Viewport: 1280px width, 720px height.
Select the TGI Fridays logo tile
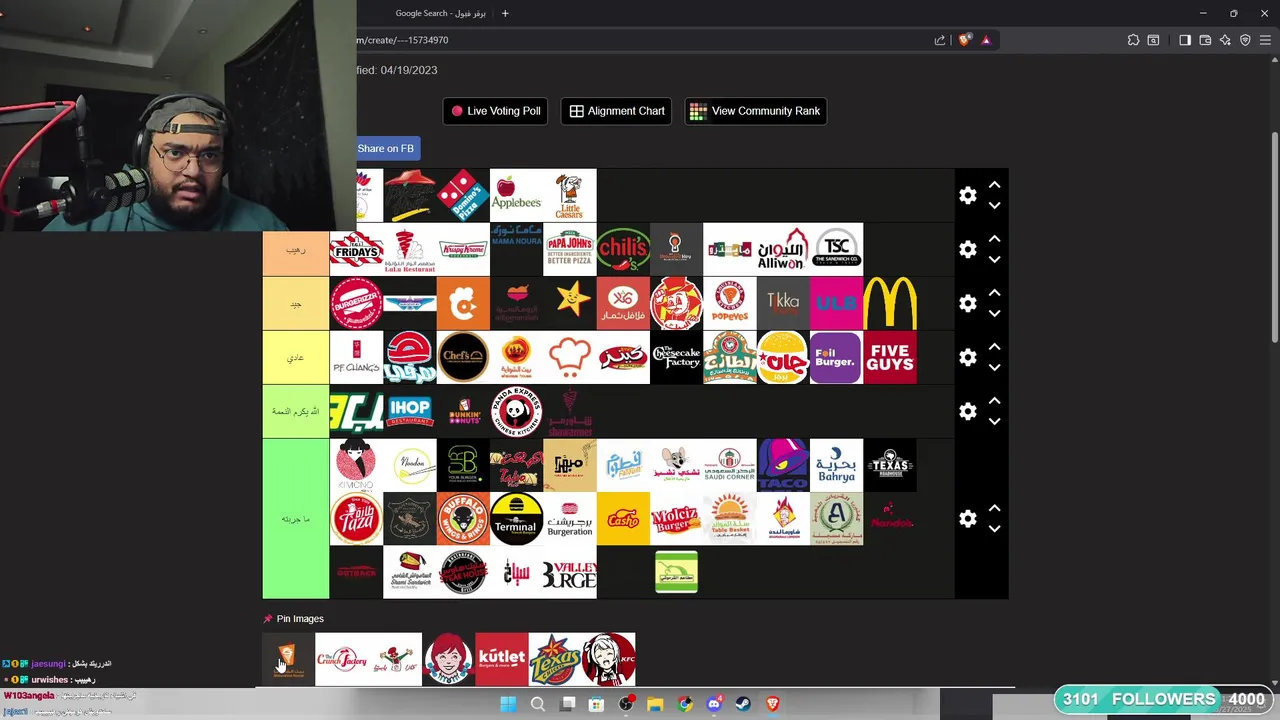coord(356,249)
